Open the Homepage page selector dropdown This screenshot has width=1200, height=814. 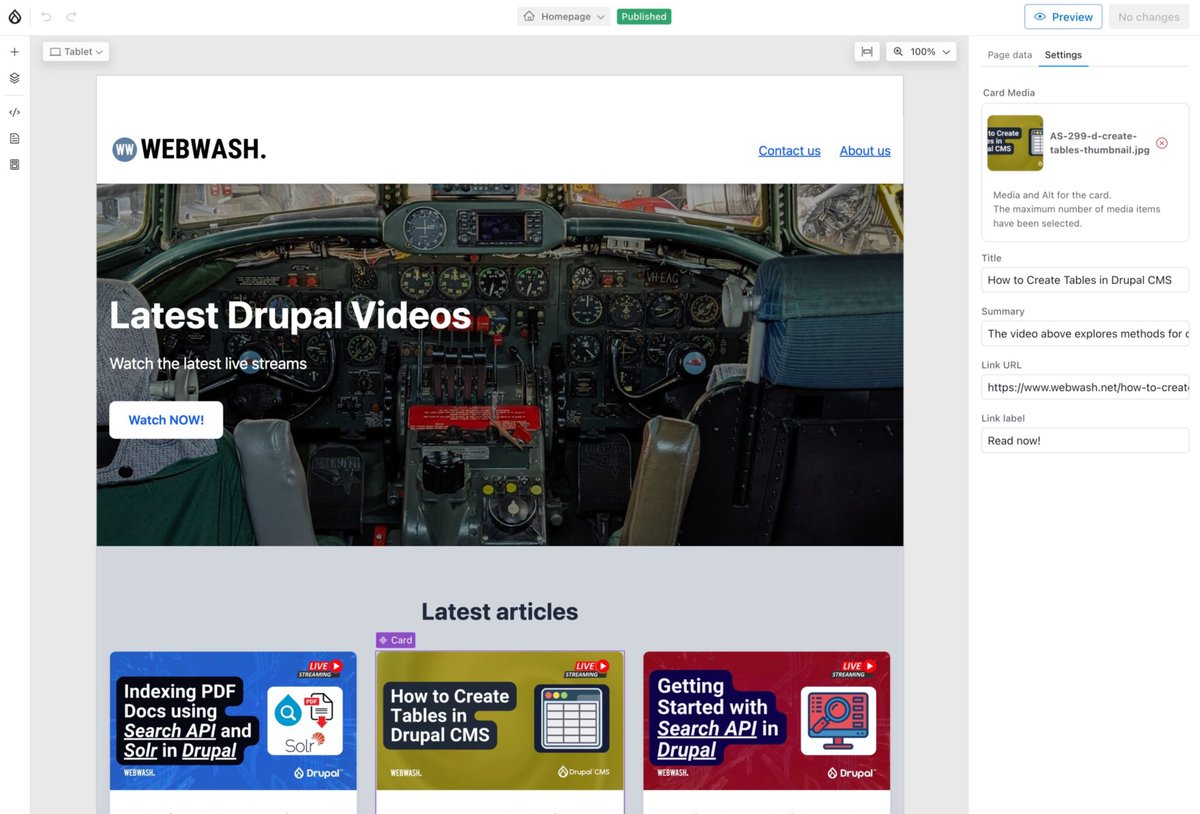pos(563,16)
